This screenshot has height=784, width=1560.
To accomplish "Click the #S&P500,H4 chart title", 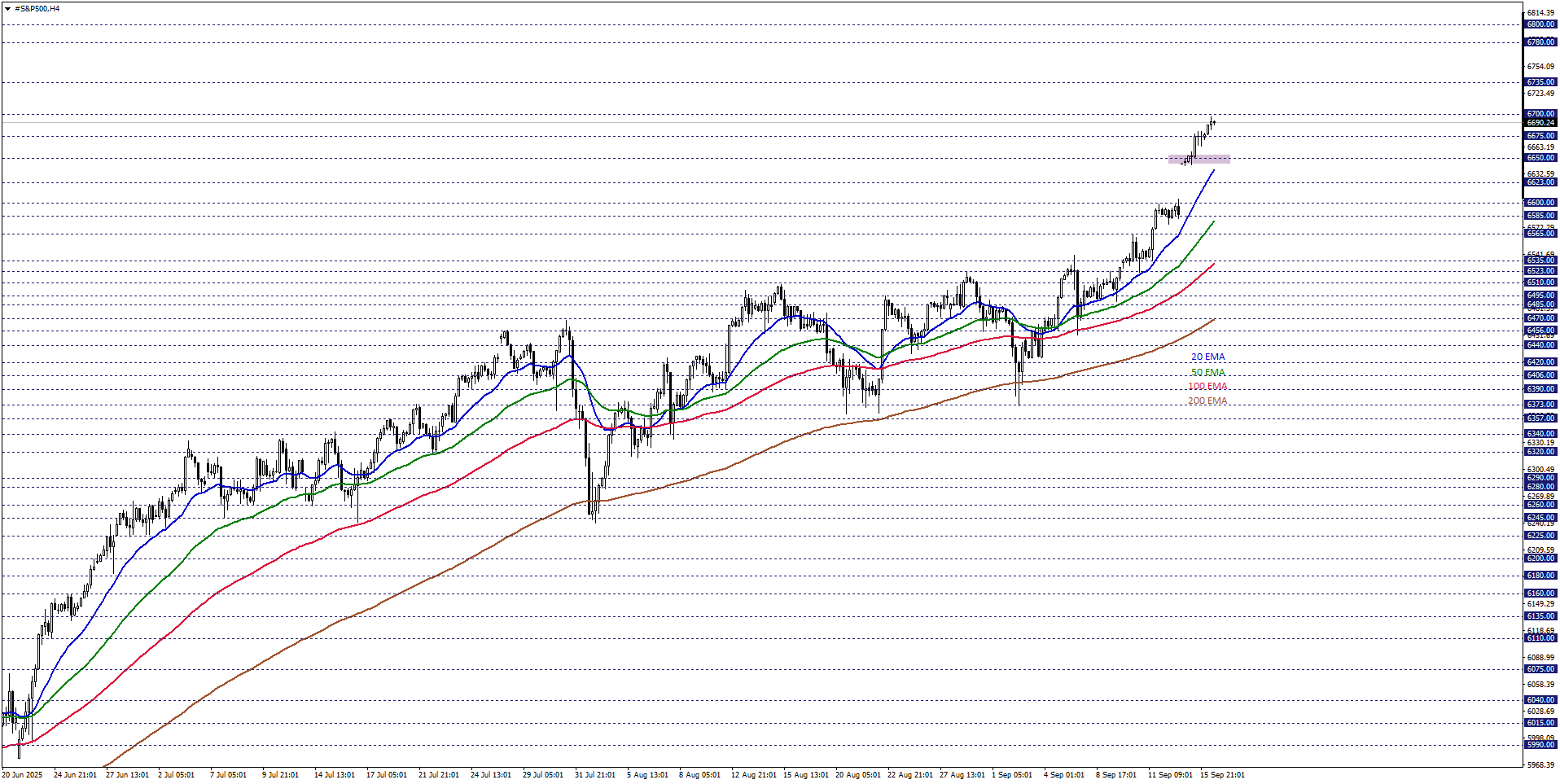I will click(x=37, y=9).
